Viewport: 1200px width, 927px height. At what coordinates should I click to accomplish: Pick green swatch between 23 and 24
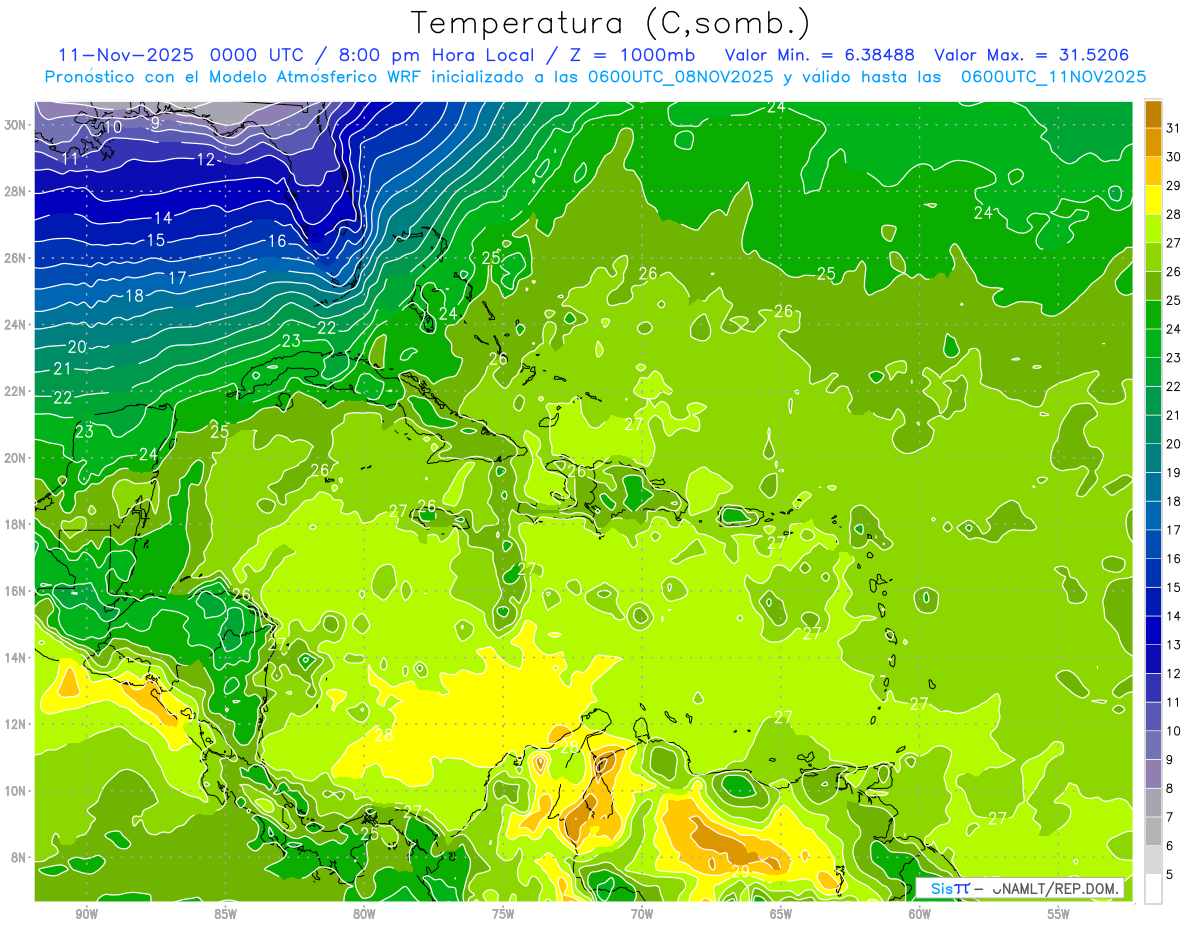click(x=1153, y=343)
